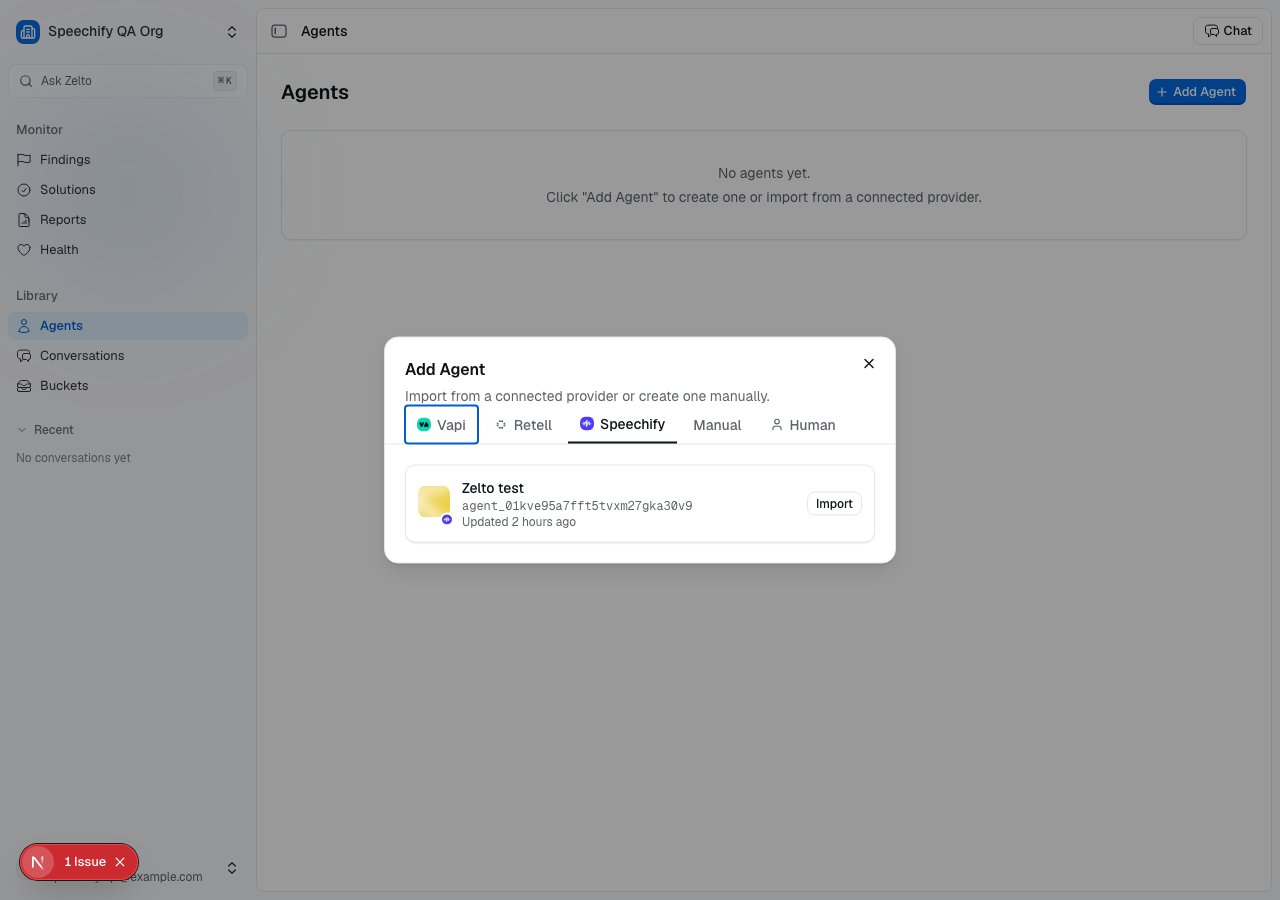The height and width of the screenshot is (900, 1280).
Task: Select the Speechify tab
Action: click(x=622, y=425)
